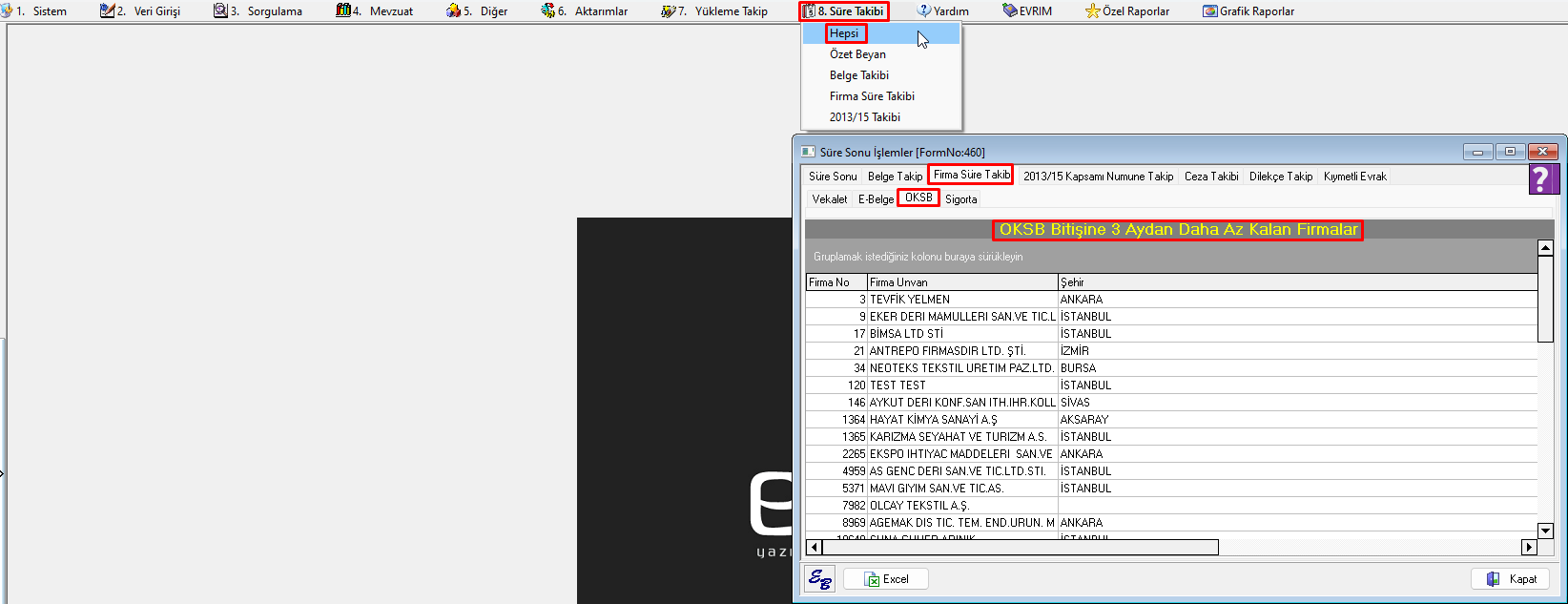
Task: Select EKSPO IHTIYAC MADDELERI row
Action: pos(1171,454)
